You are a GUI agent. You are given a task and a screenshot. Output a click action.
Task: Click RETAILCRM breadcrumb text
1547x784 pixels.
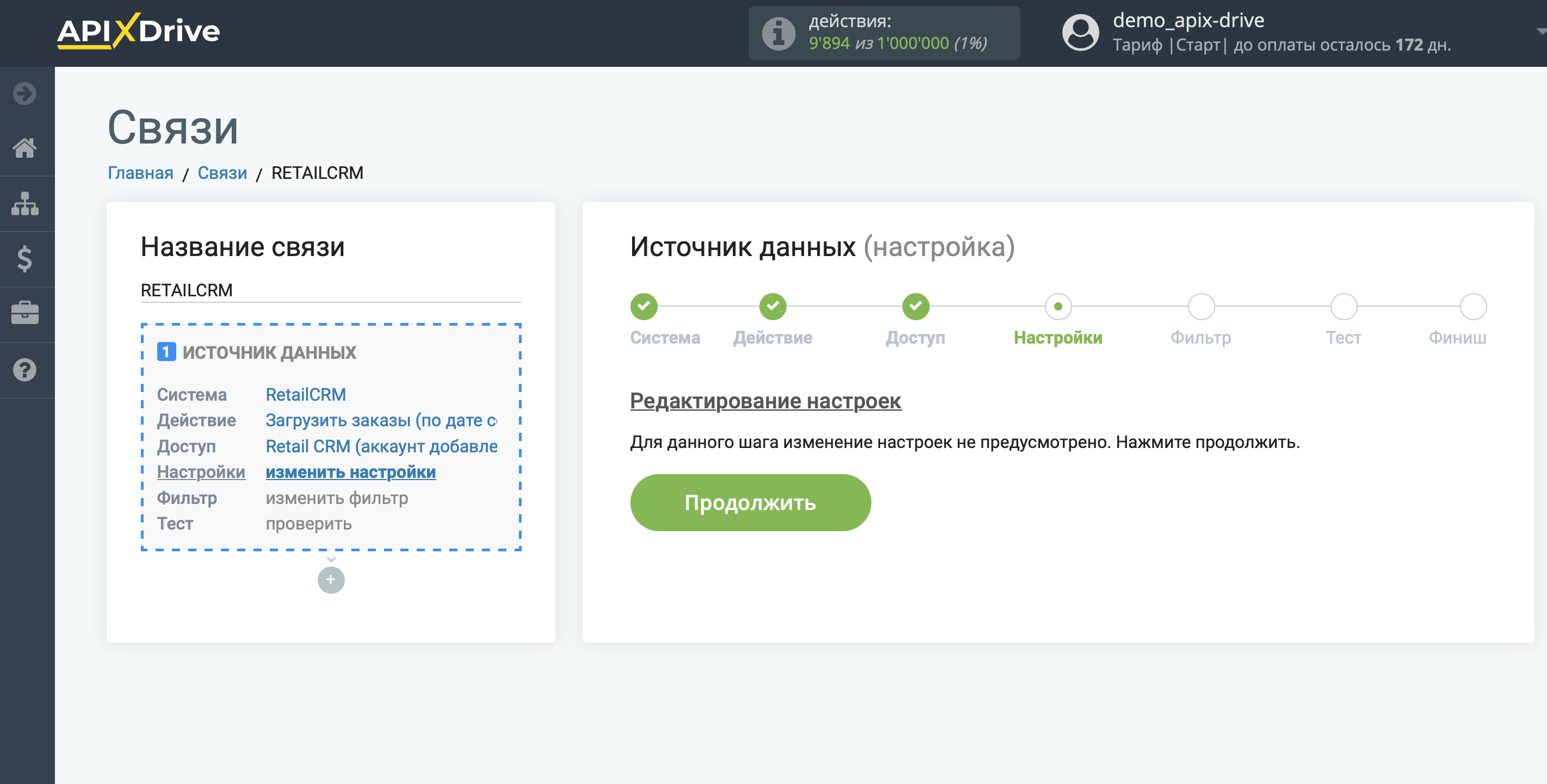317,173
